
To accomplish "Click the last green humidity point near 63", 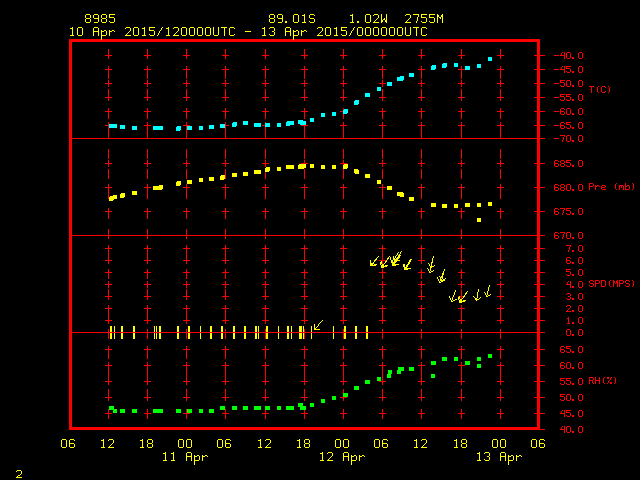I will tap(490, 356).
